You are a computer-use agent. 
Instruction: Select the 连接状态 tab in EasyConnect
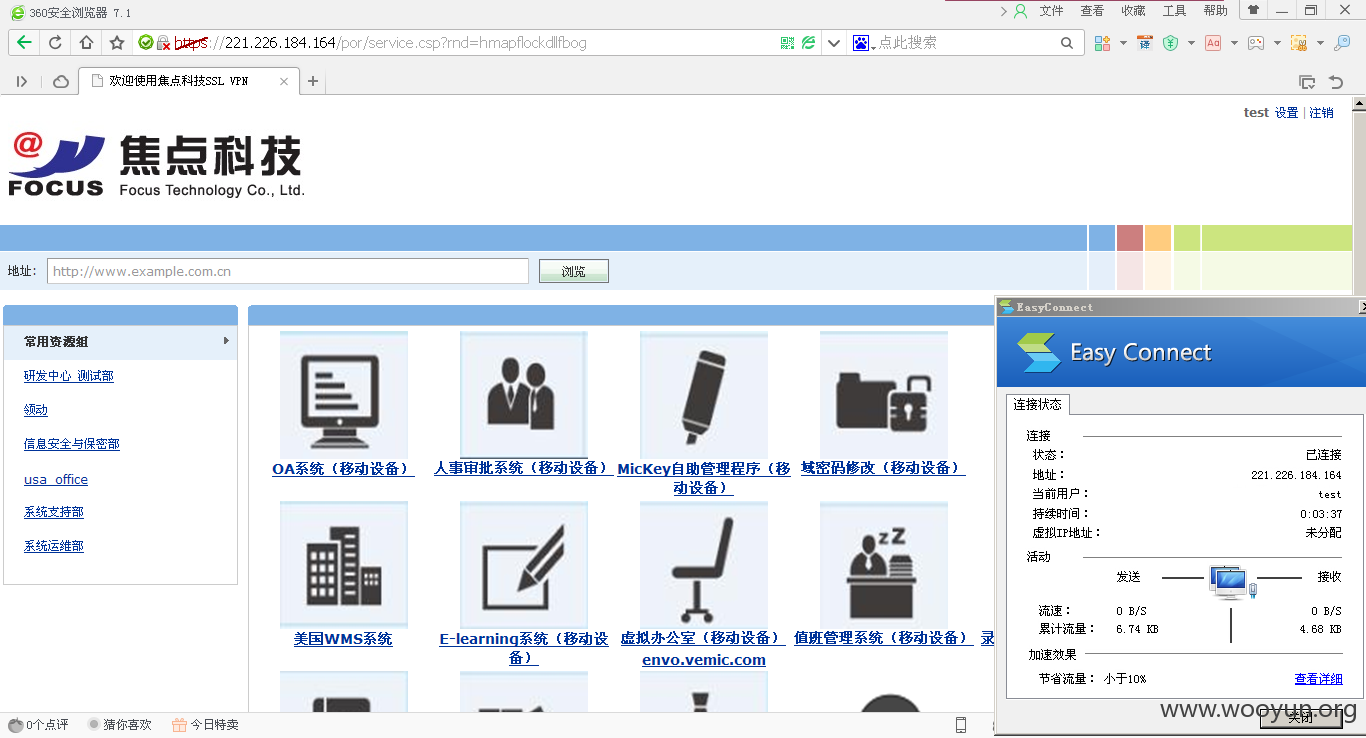pyautogui.click(x=1038, y=404)
